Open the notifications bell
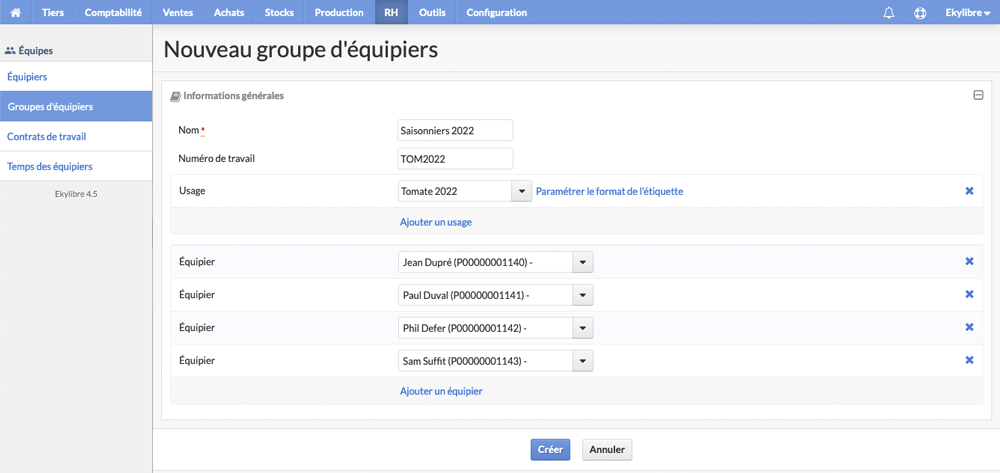This screenshot has width=1000, height=473. tap(888, 13)
